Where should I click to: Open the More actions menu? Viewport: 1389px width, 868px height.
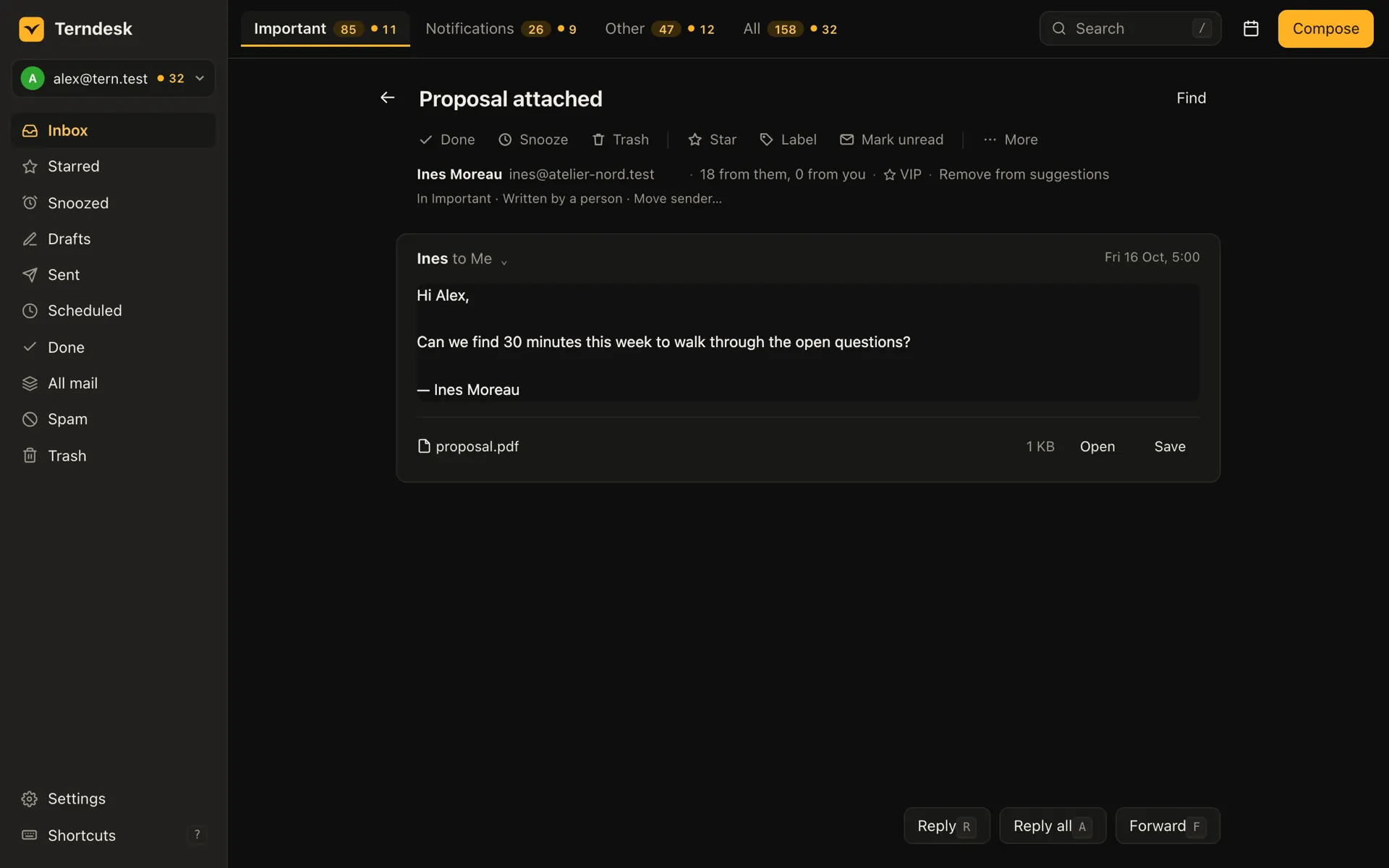pyautogui.click(x=1011, y=140)
